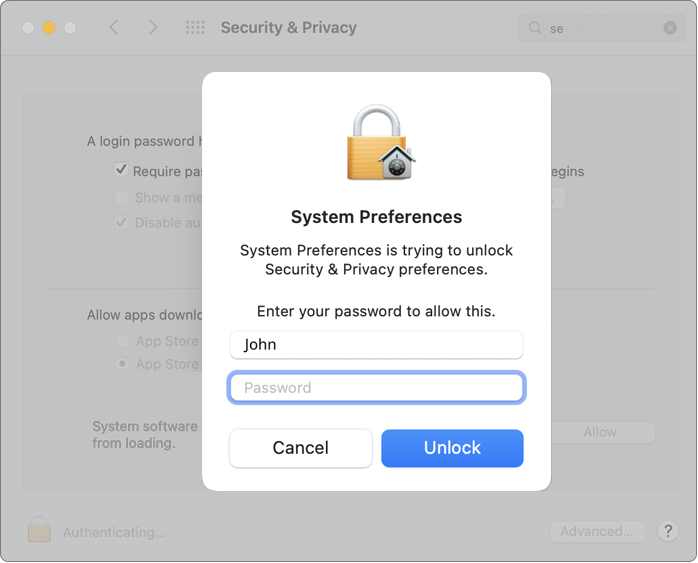The height and width of the screenshot is (563, 698).
Task: Select the first App Store radio option
Action: click(123, 341)
